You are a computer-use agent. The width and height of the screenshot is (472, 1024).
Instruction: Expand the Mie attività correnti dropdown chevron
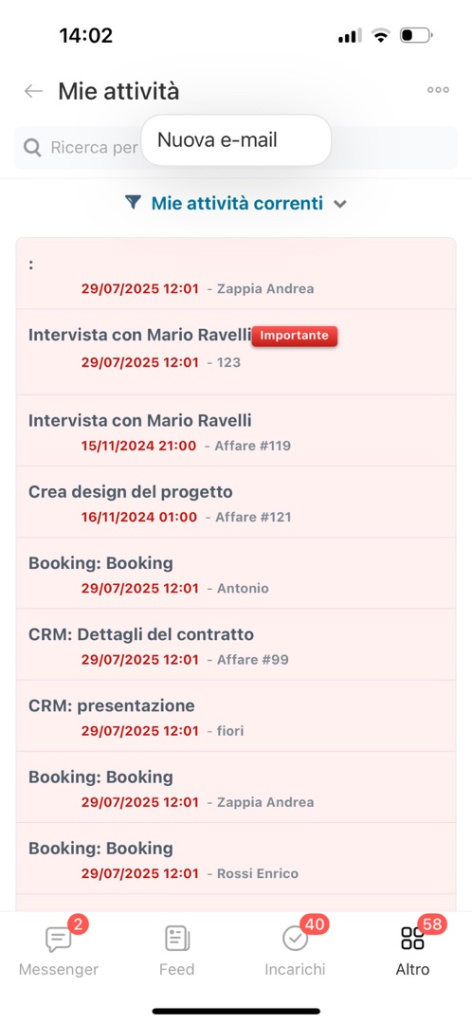pyautogui.click(x=339, y=204)
